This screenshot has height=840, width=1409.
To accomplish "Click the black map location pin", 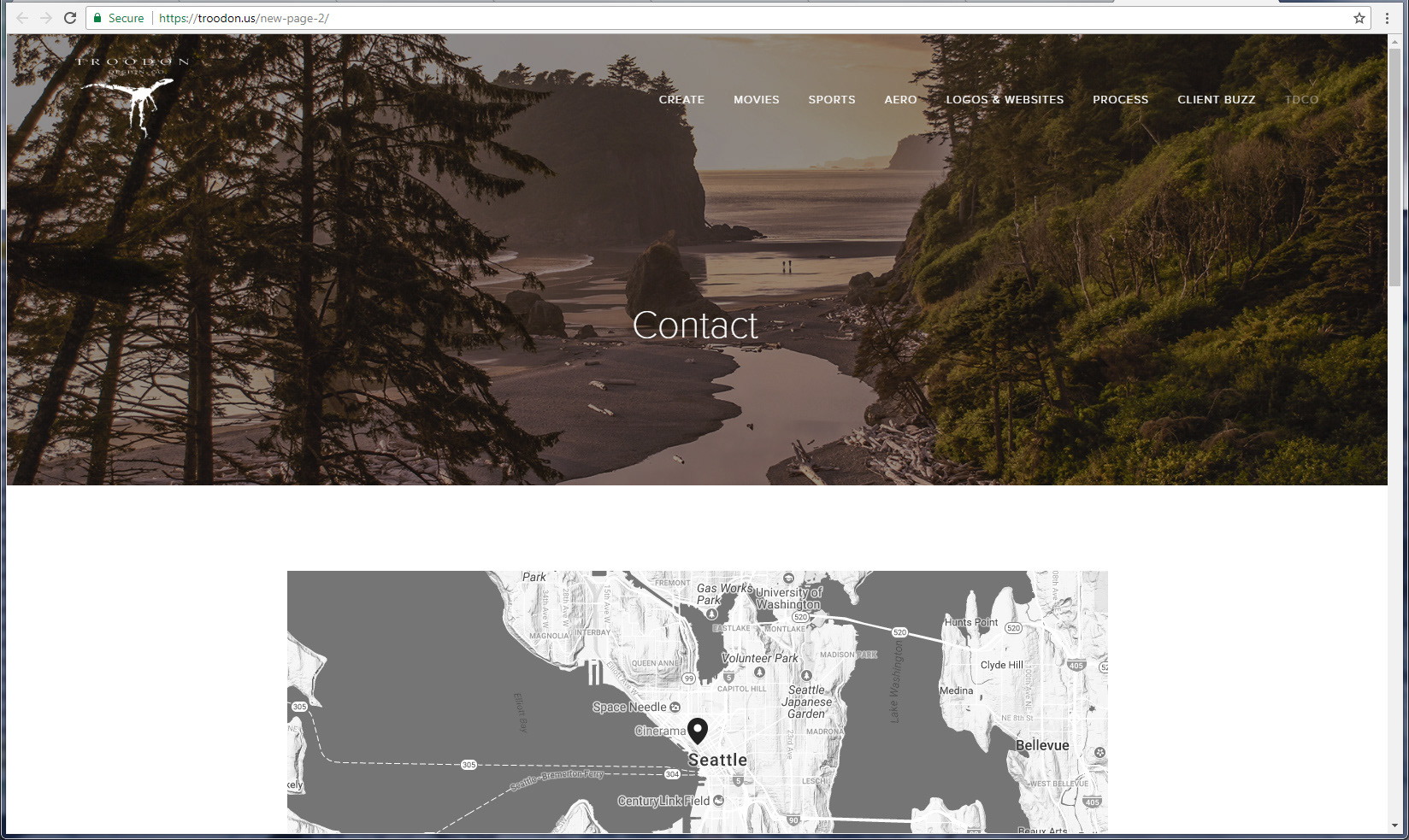I will point(698,731).
